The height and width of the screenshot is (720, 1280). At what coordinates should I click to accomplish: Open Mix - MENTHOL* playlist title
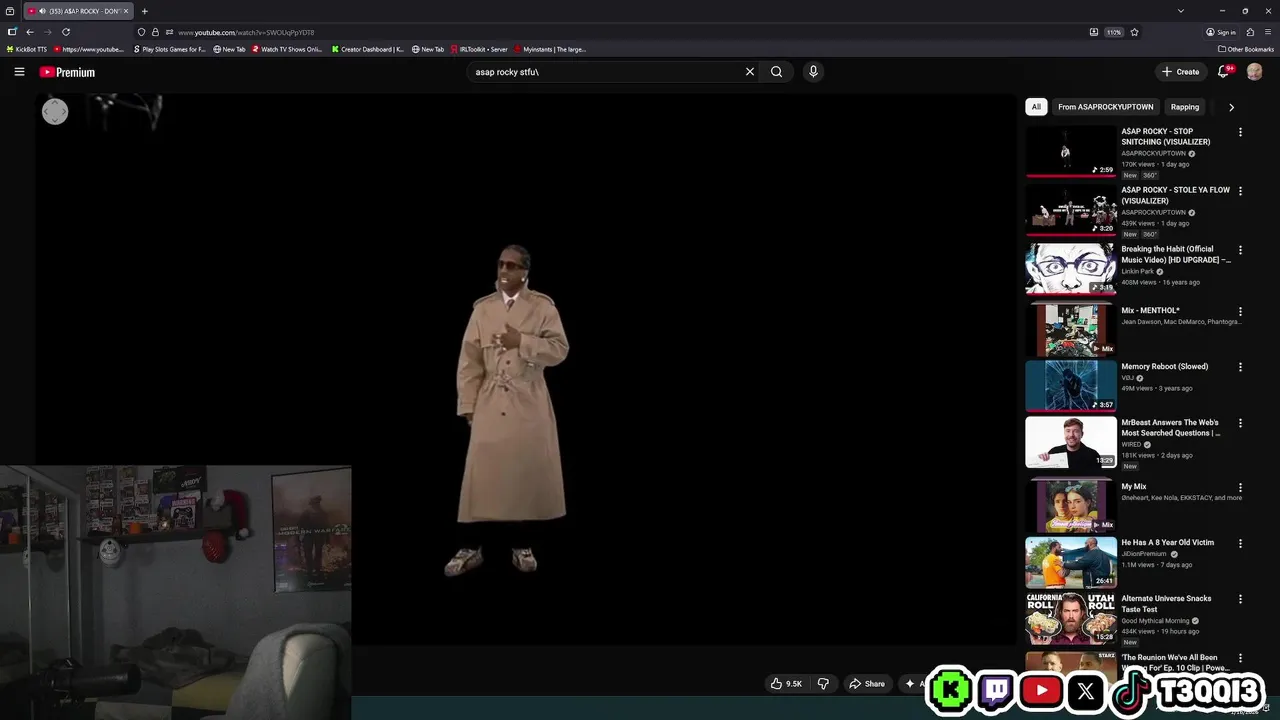[x=1150, y=311]
